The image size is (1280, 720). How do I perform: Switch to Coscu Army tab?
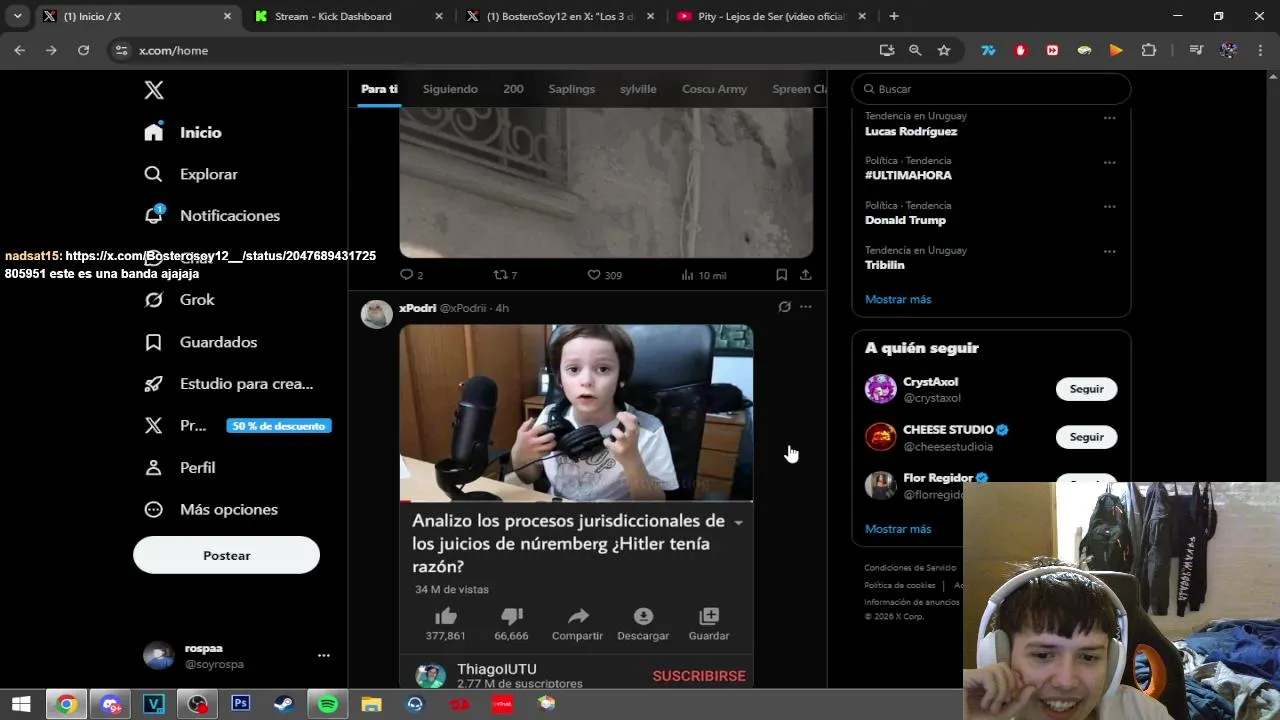click(714, 89)
